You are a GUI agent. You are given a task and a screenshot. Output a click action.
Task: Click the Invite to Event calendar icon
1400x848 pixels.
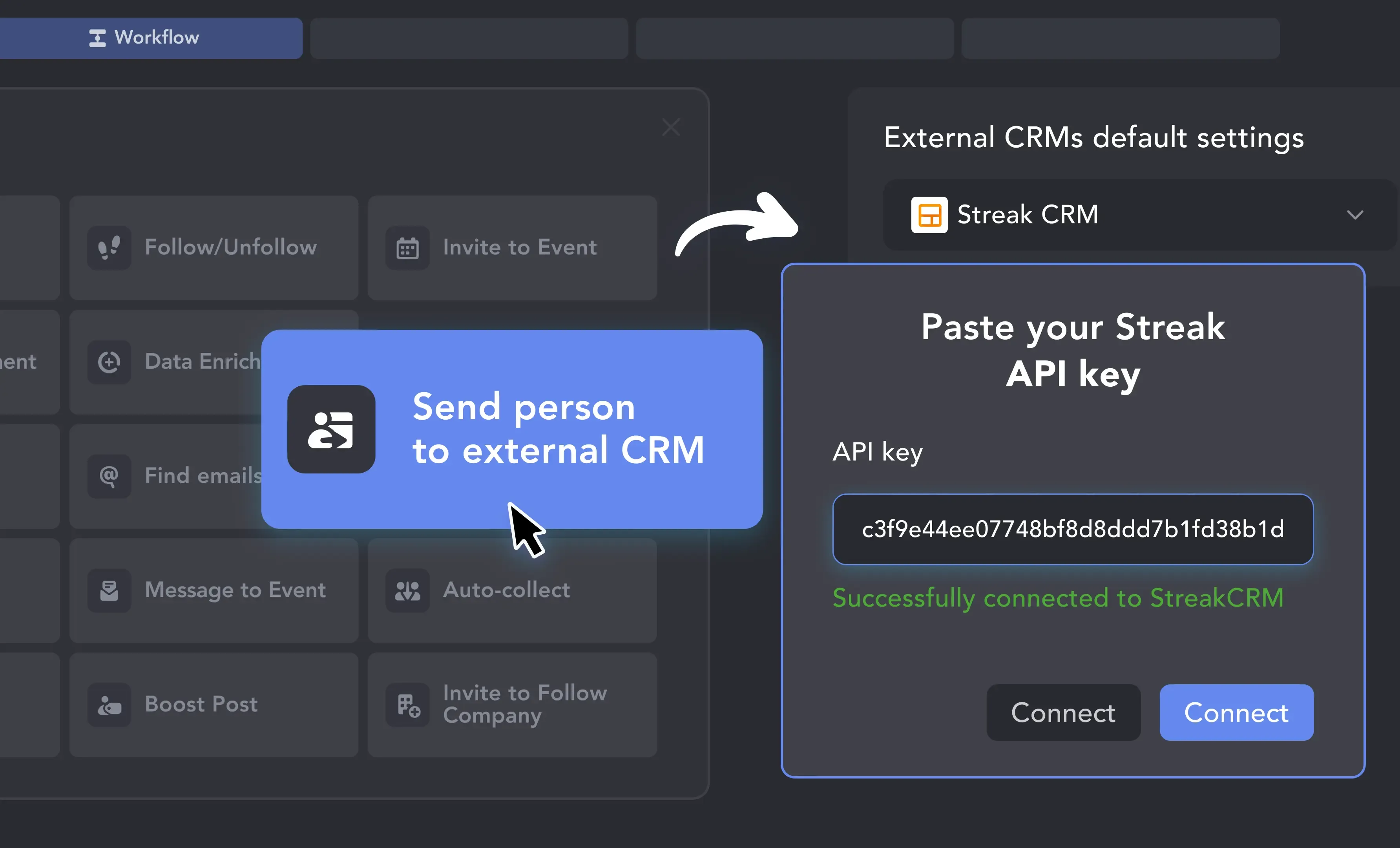[407, 248]
